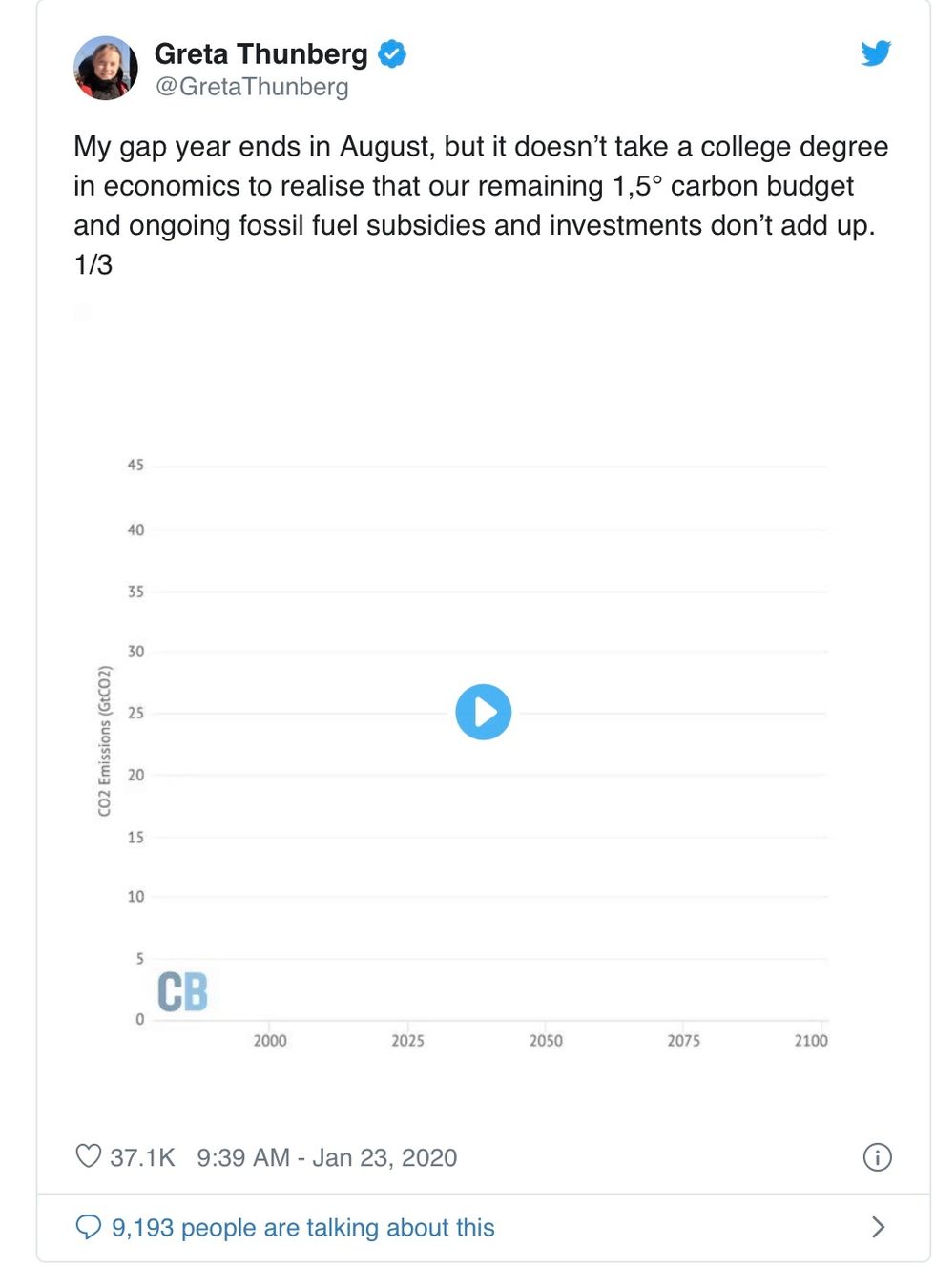Click the 2000 year label on the chart
This screenshot has height=1288, width=935.
tap(270, 1041)
